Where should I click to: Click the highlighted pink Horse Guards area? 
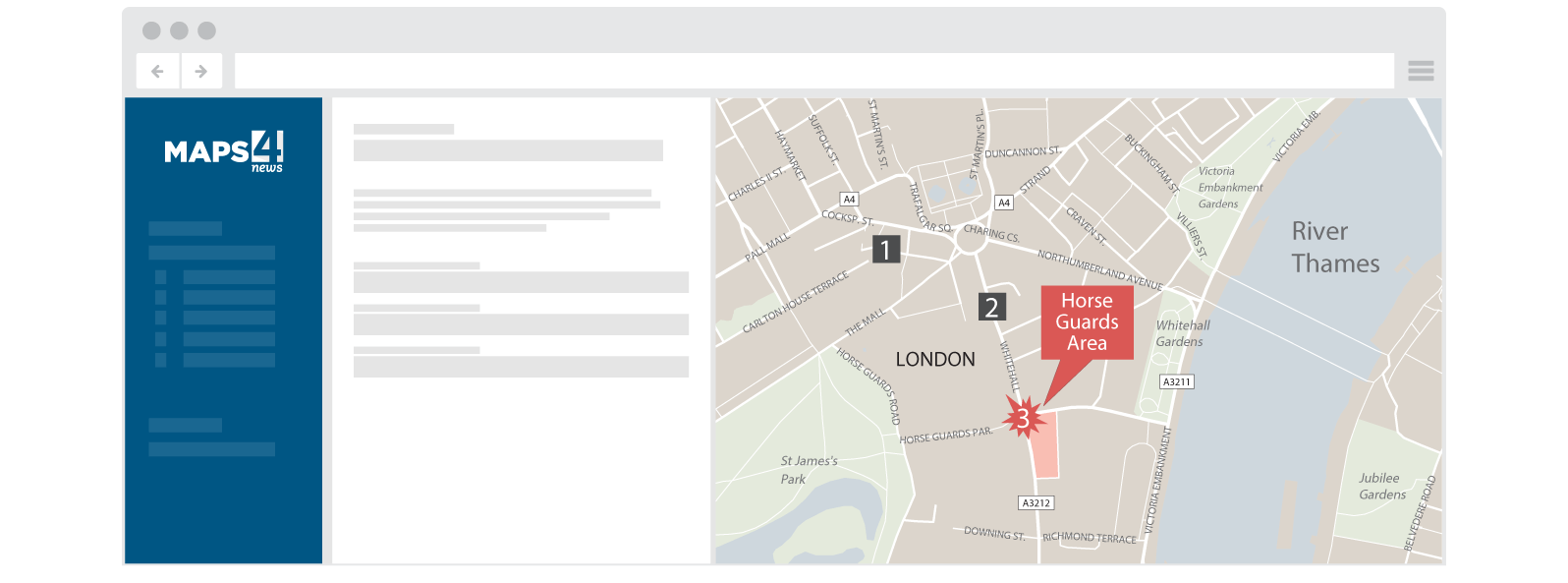(1045, 445)
